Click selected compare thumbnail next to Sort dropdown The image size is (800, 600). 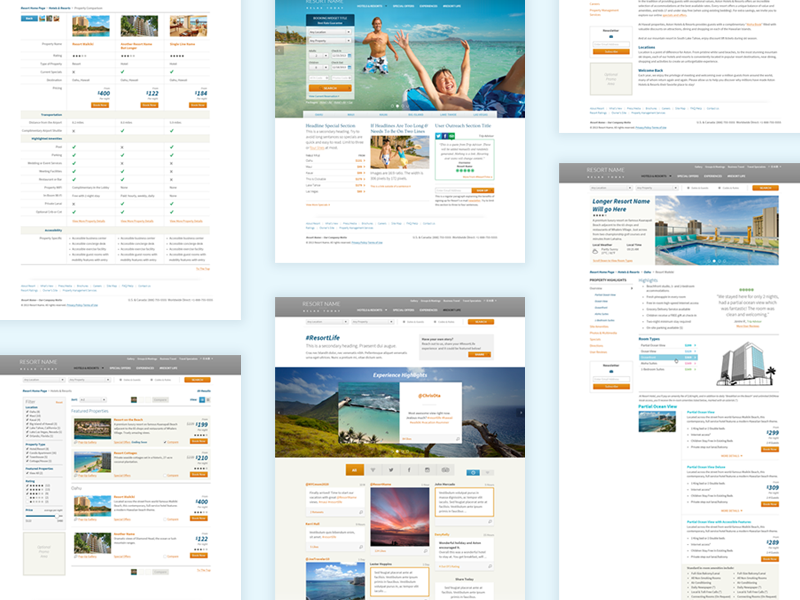(x=134, y=400)
